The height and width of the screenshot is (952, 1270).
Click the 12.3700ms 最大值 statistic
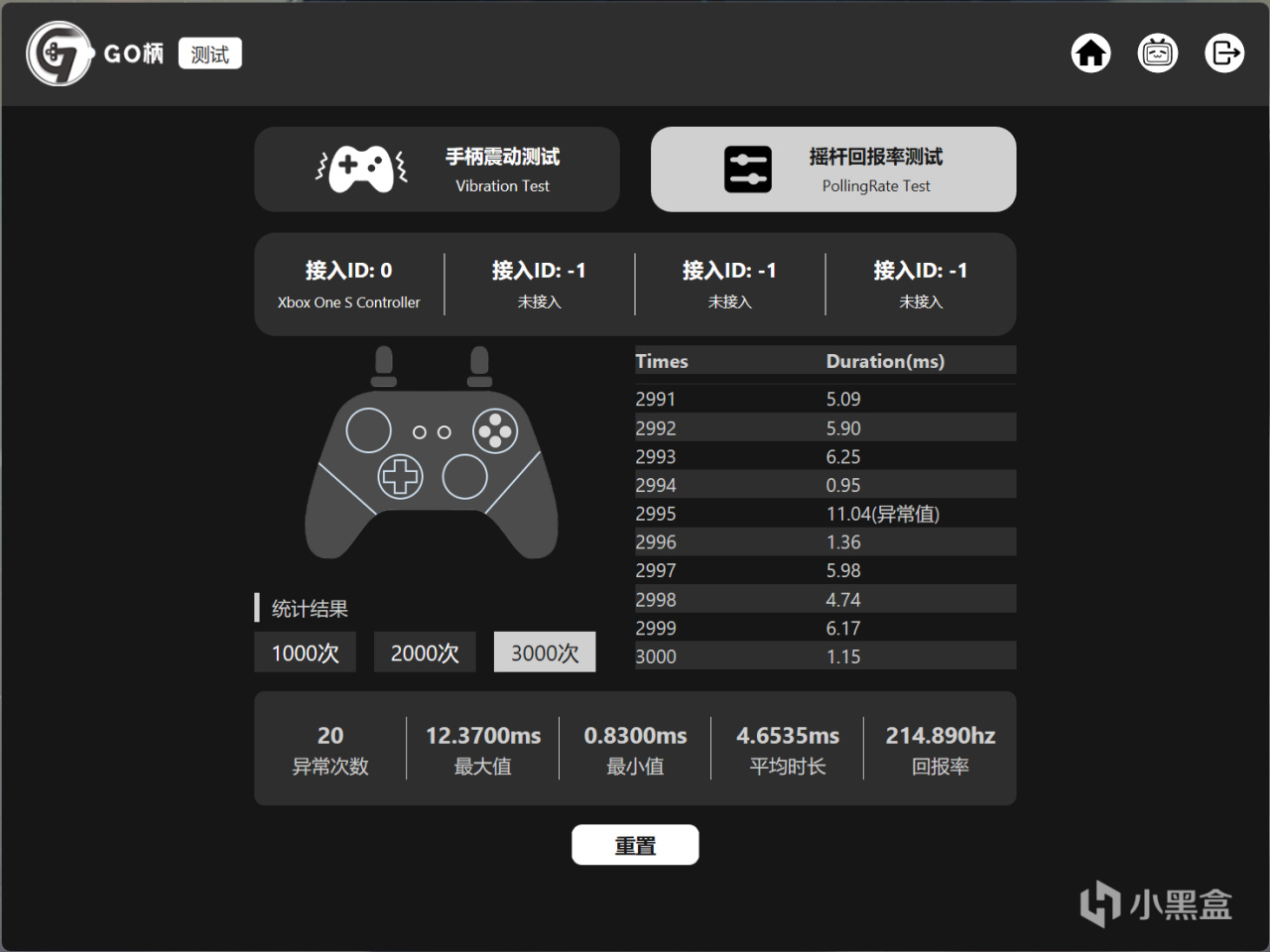click(483, 749)
